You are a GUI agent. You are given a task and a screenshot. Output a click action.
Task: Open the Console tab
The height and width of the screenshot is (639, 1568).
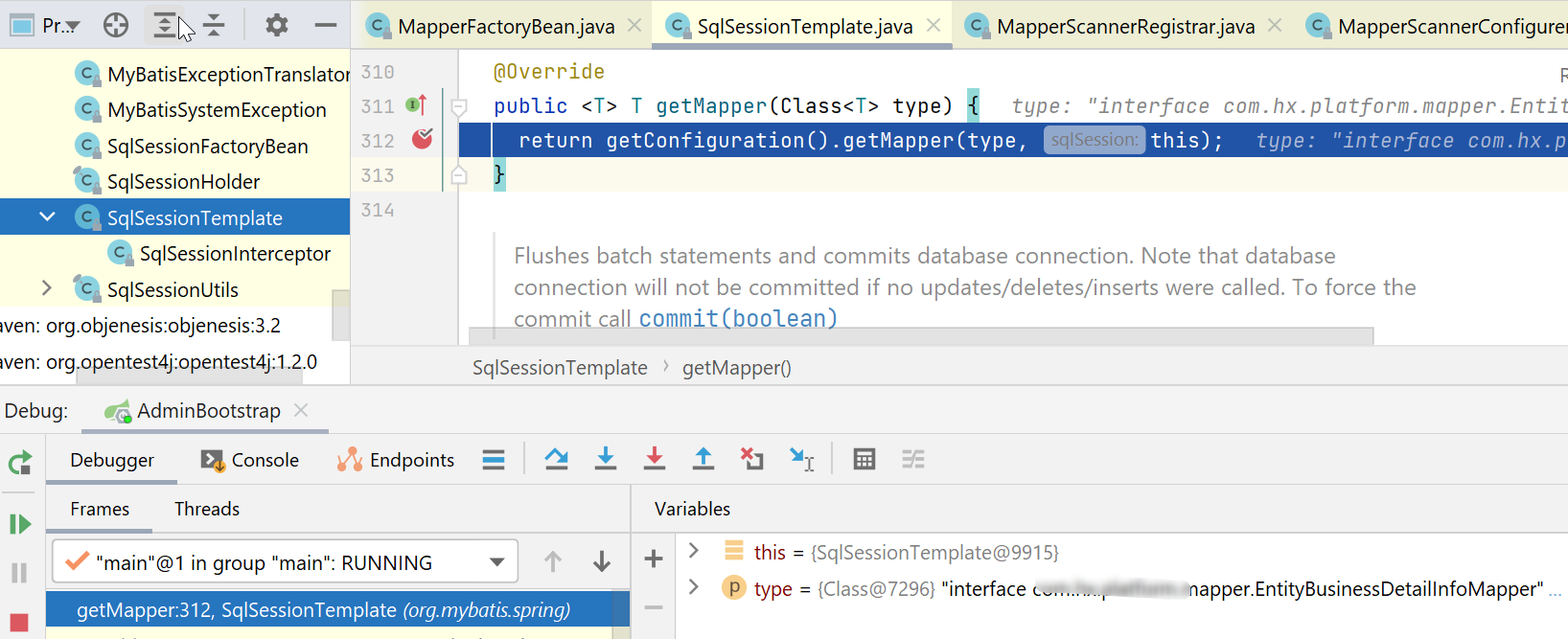point(250,460)
